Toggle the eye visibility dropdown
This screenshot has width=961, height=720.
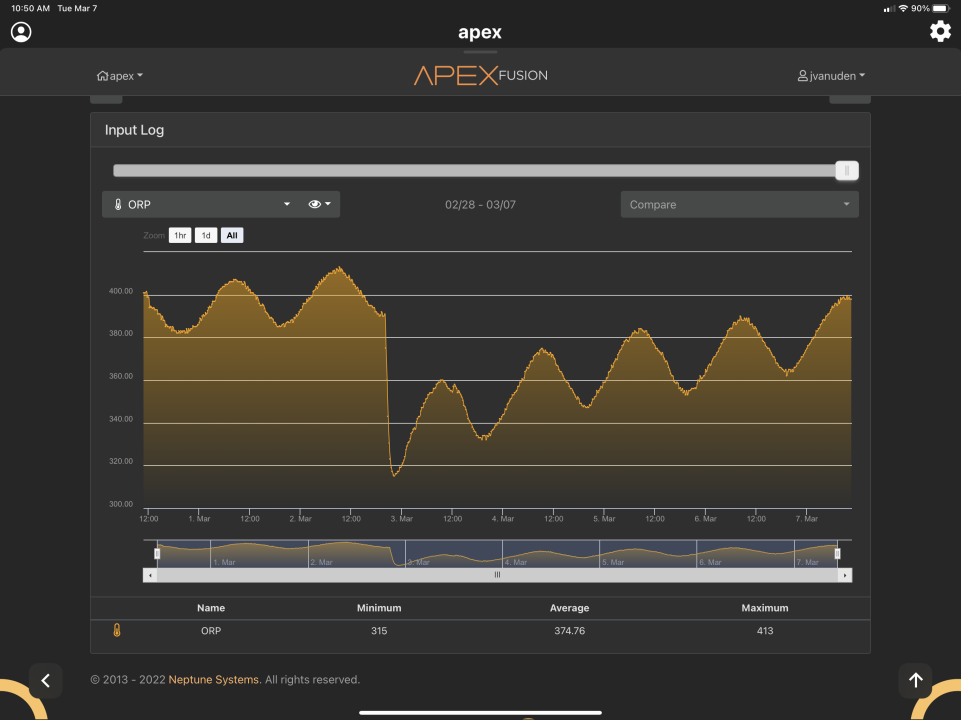(320, 204)
